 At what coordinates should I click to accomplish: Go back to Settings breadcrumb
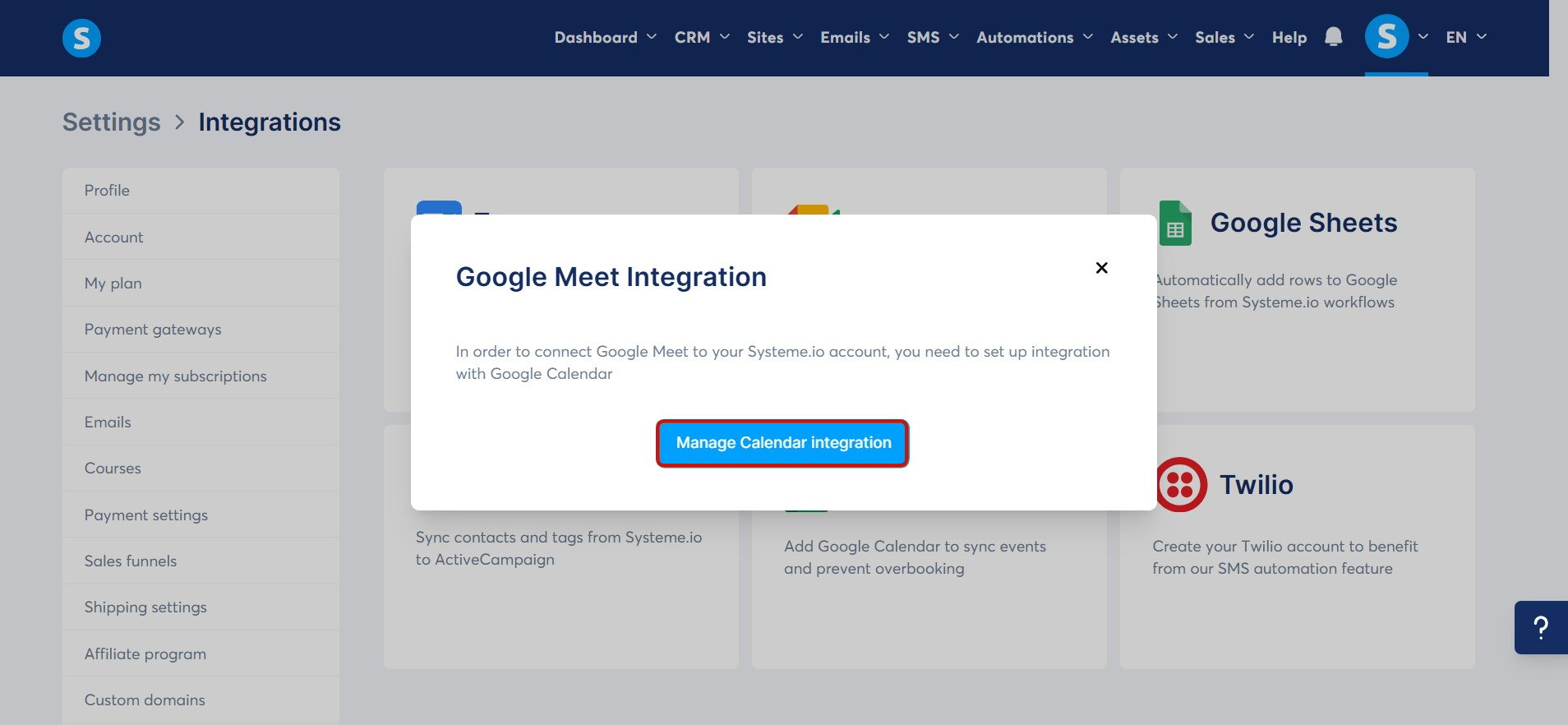click(112, 122)
